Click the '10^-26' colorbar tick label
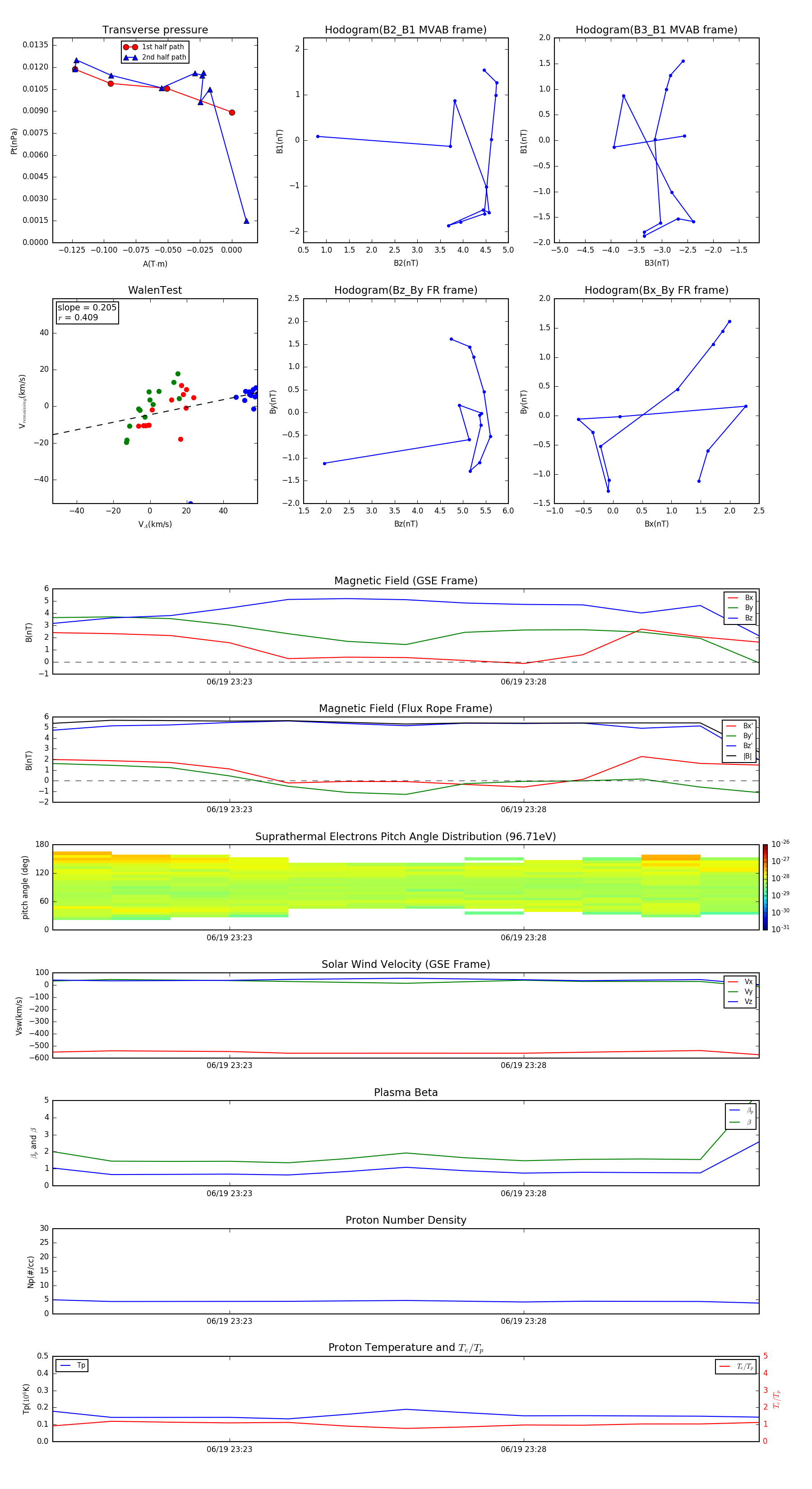 click(x=780, y=844)
